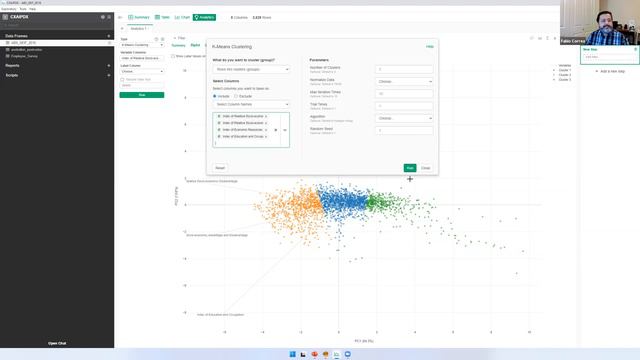The image size is (640, 360).
Task: Add a new script with plus
Action: 109,75
